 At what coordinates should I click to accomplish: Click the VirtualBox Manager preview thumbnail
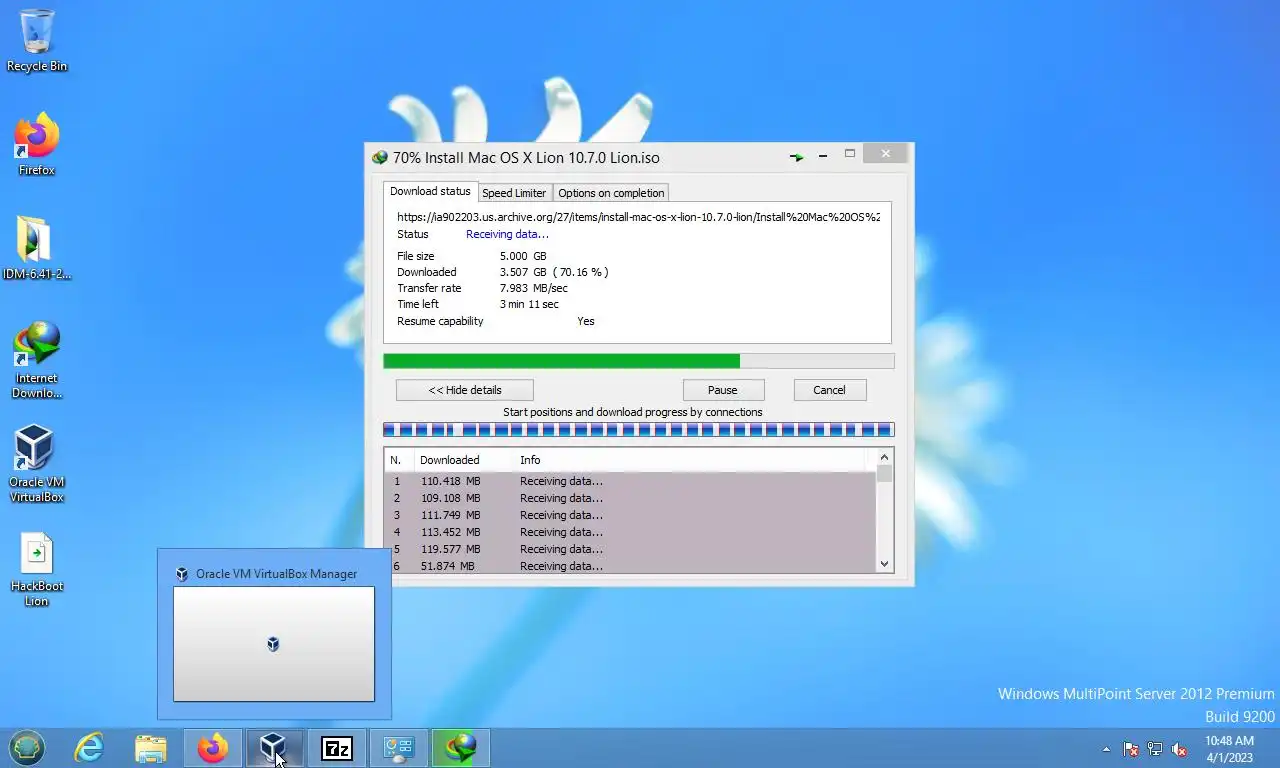tap(274, 644)
